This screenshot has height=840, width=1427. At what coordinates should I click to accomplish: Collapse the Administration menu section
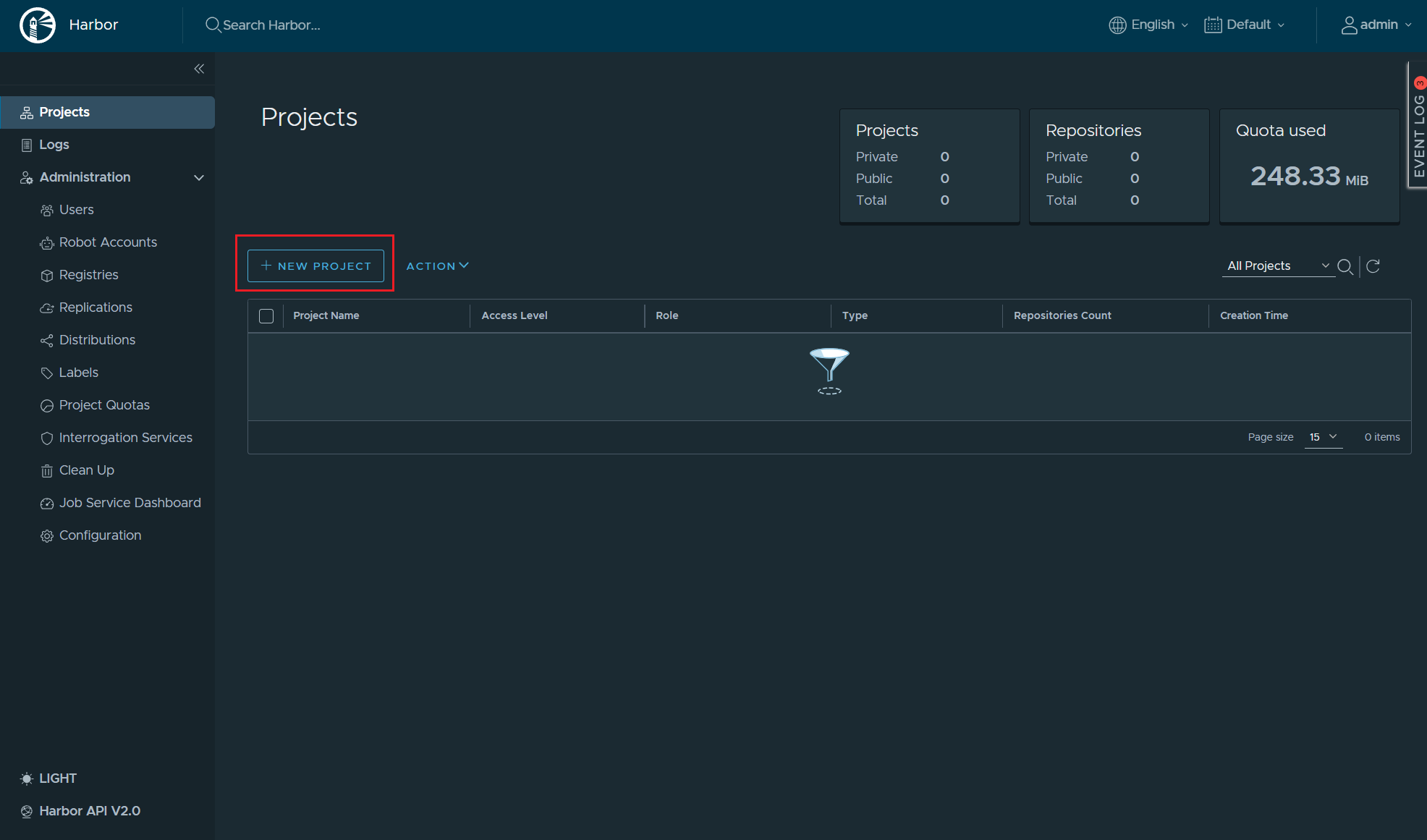click(x=198, y=177)
